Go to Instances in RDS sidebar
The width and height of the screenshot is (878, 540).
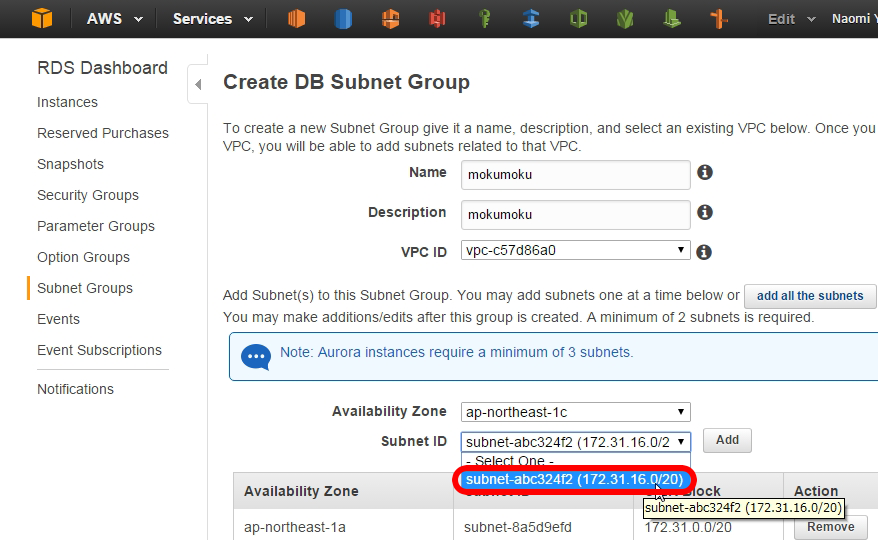(67, 102)
